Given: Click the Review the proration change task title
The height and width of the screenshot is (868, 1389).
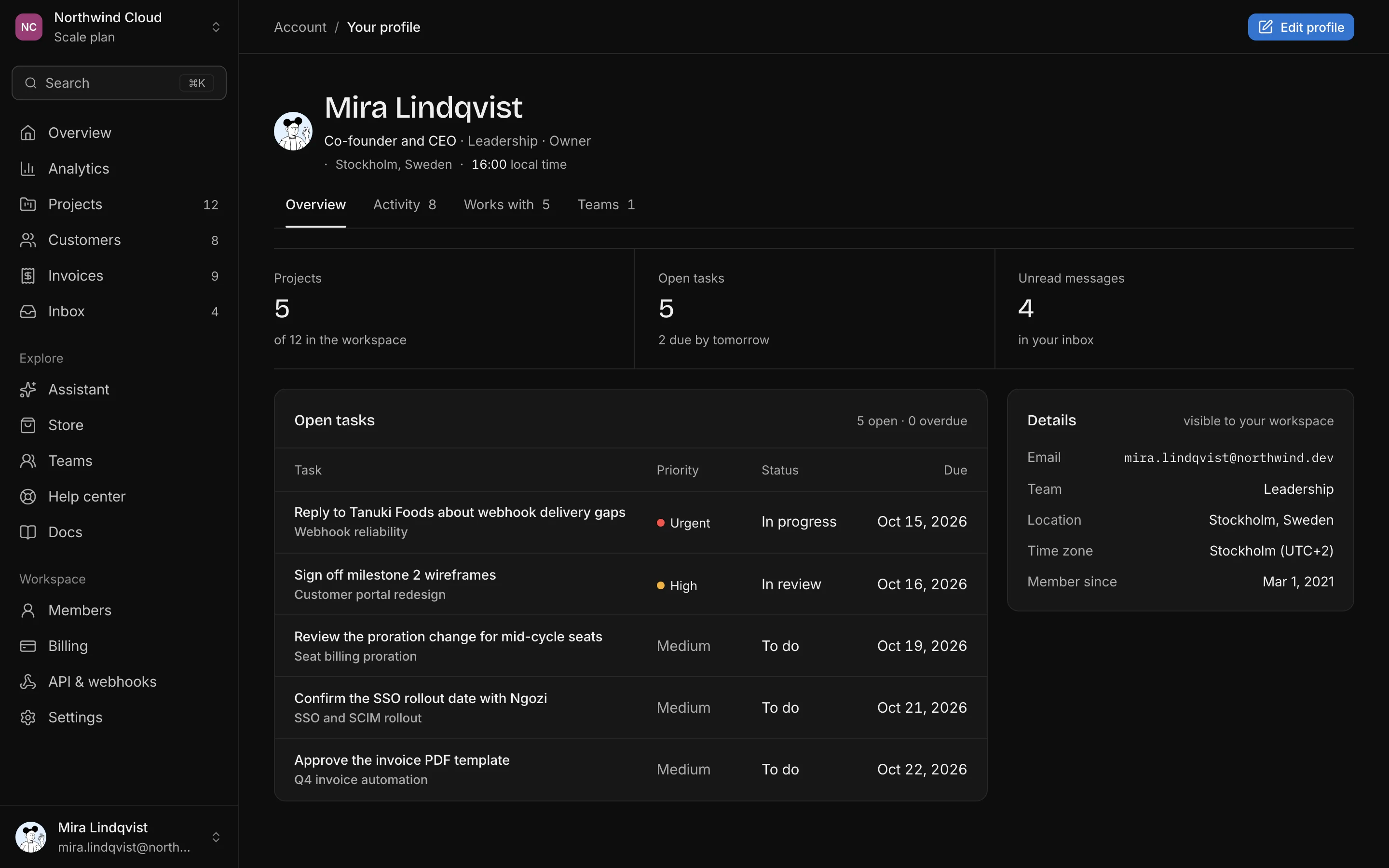Looking at the screenshot, I should pos(448,637).
